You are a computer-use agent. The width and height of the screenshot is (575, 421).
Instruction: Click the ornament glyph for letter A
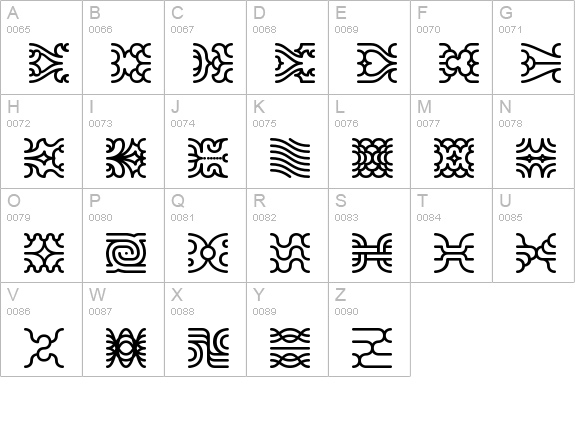[x=49, y=63]
